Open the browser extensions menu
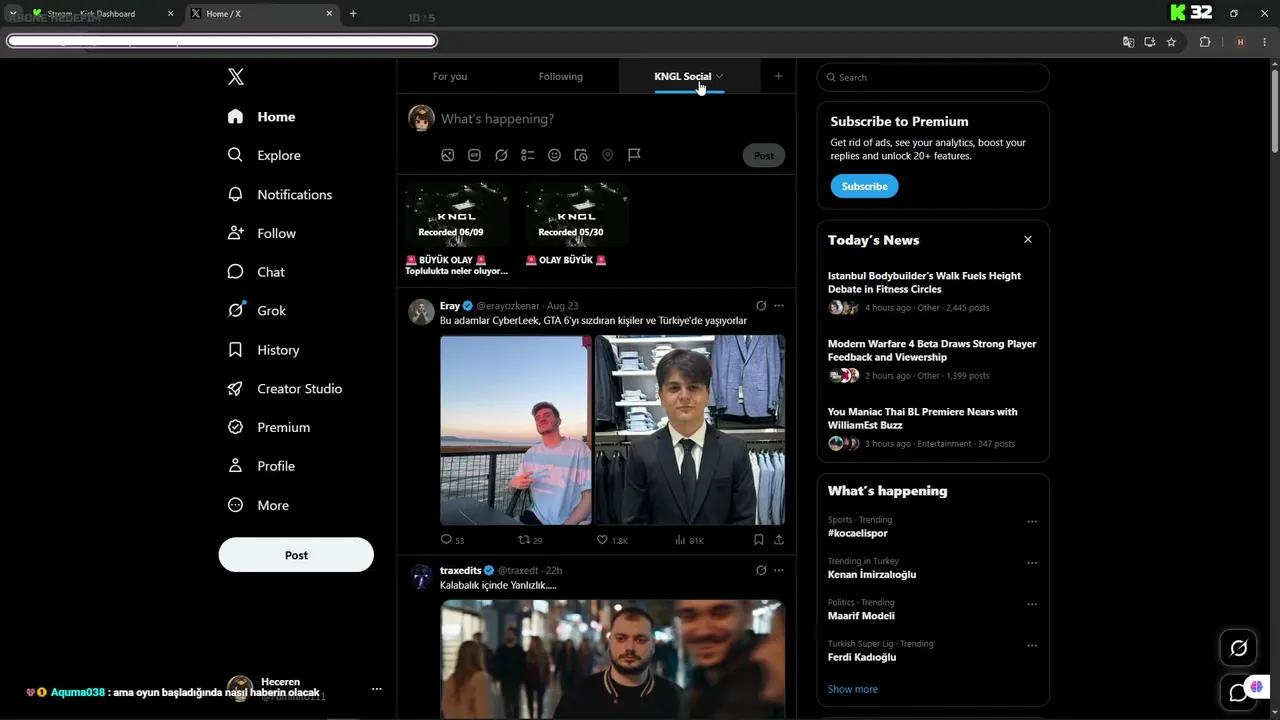 [x=1204, y=42]
